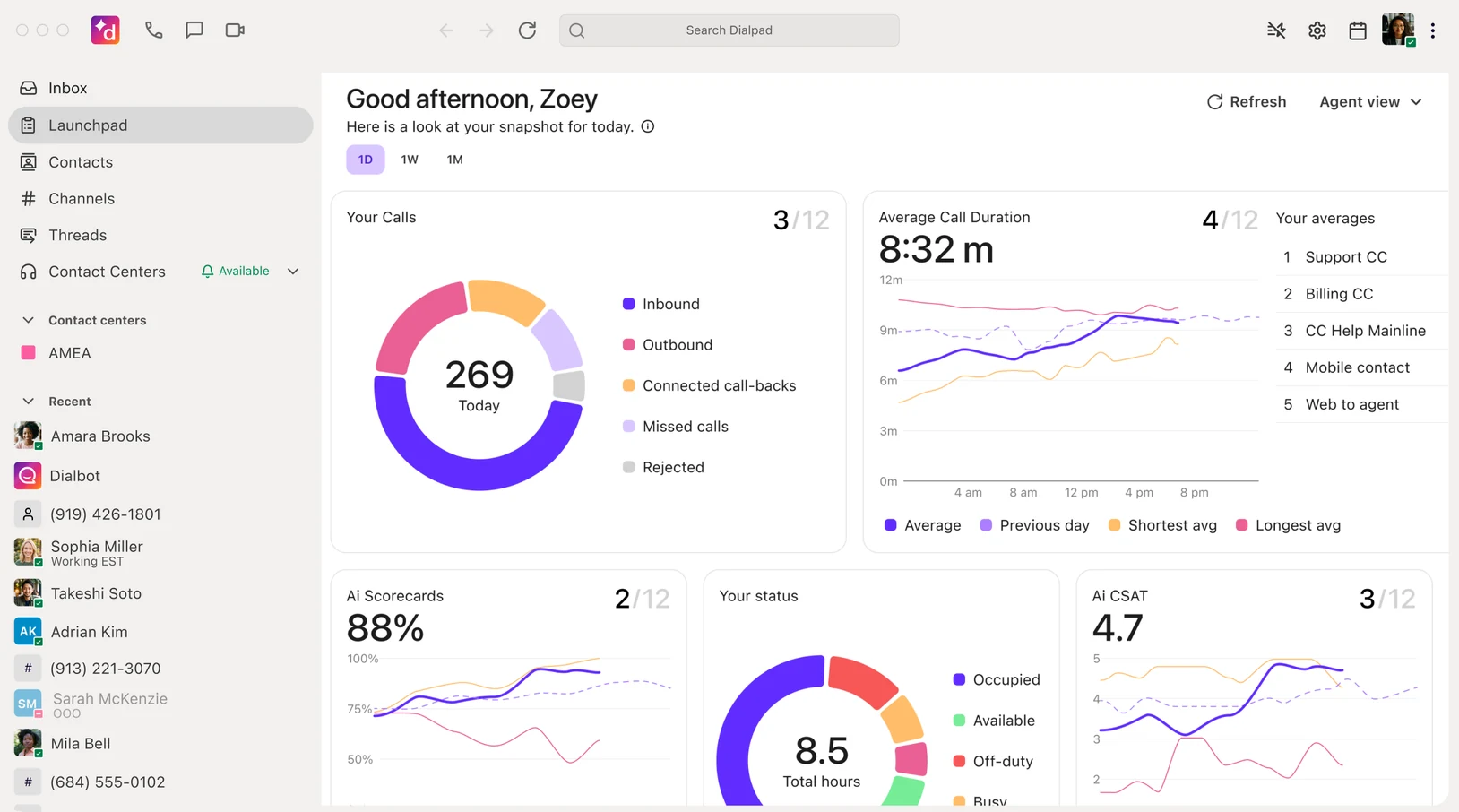The width and height of the screenshot is (1459, 812).
Task: Toggle the Inbound legend swatch
Action: click(x=629, y=304)
